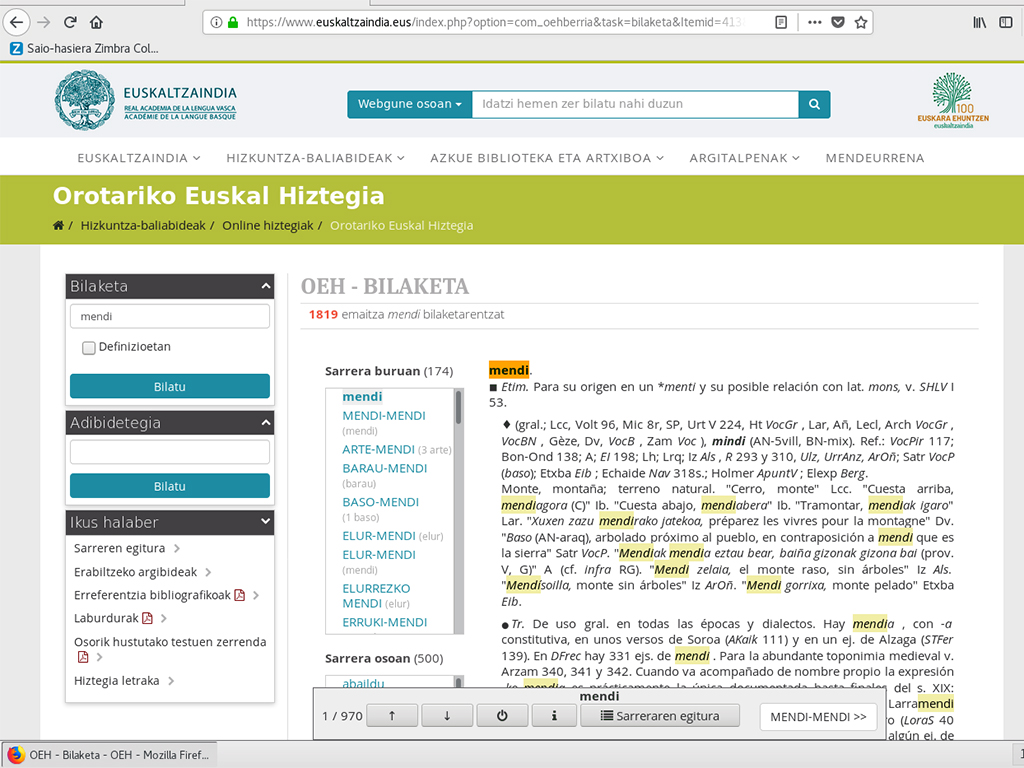Collapse the Adibidetegia panel
Image resolution: width=1024 pixels, height=768 pixels.
(x=265, y=423)
